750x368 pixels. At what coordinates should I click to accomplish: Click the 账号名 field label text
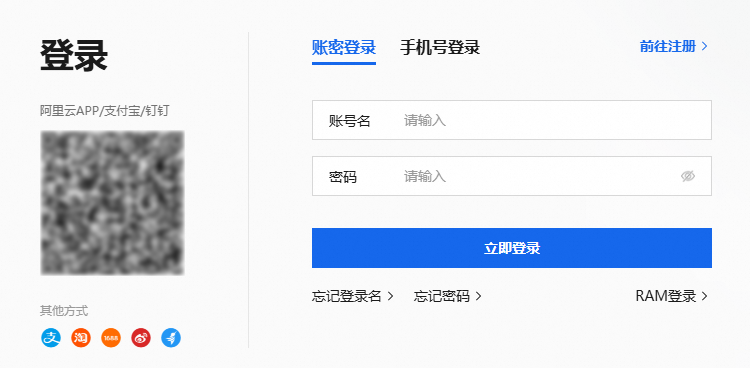(x=350, y=121)
